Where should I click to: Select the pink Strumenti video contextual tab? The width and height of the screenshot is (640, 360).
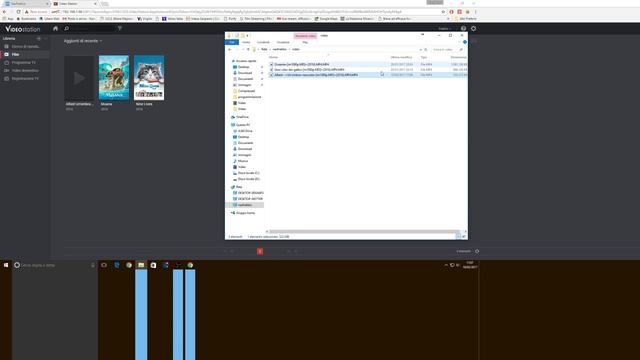tap(305, 36)
